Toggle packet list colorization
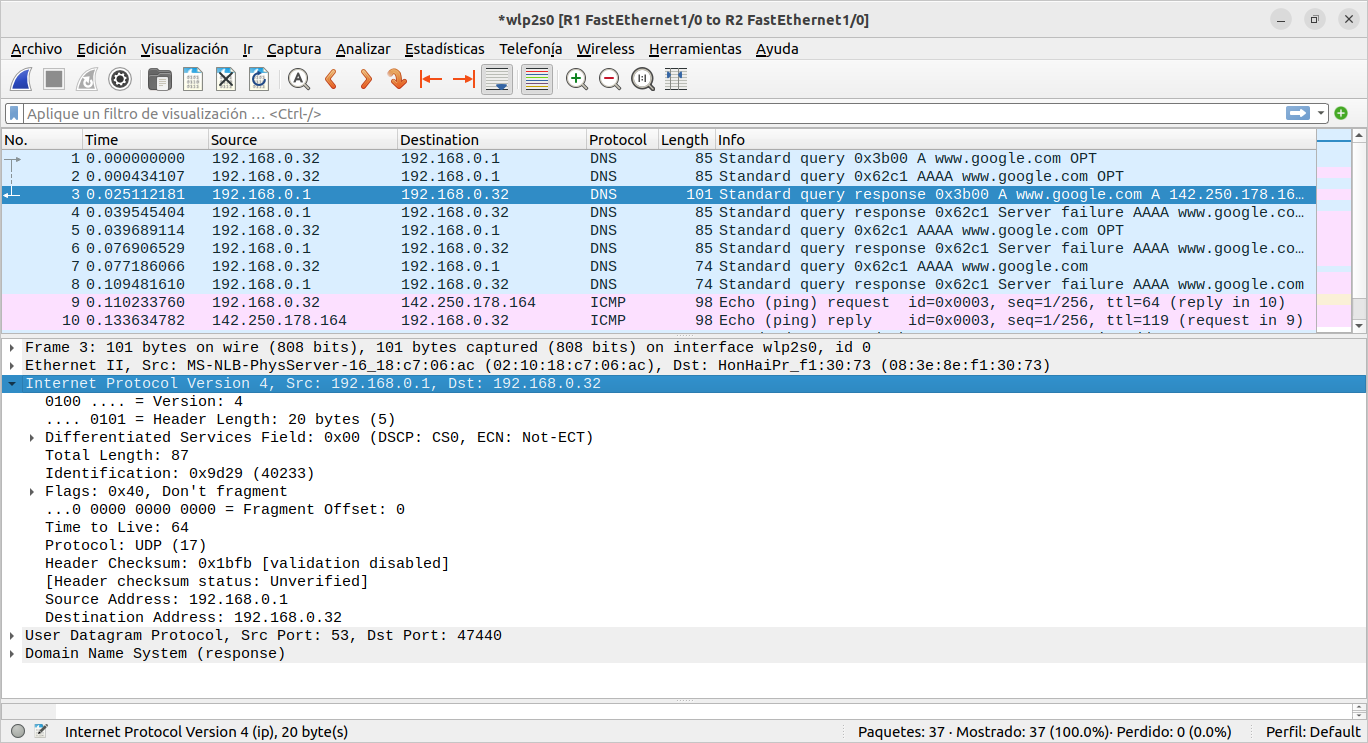The width and height of the screenshot is (1368, 743). point(537,79)
